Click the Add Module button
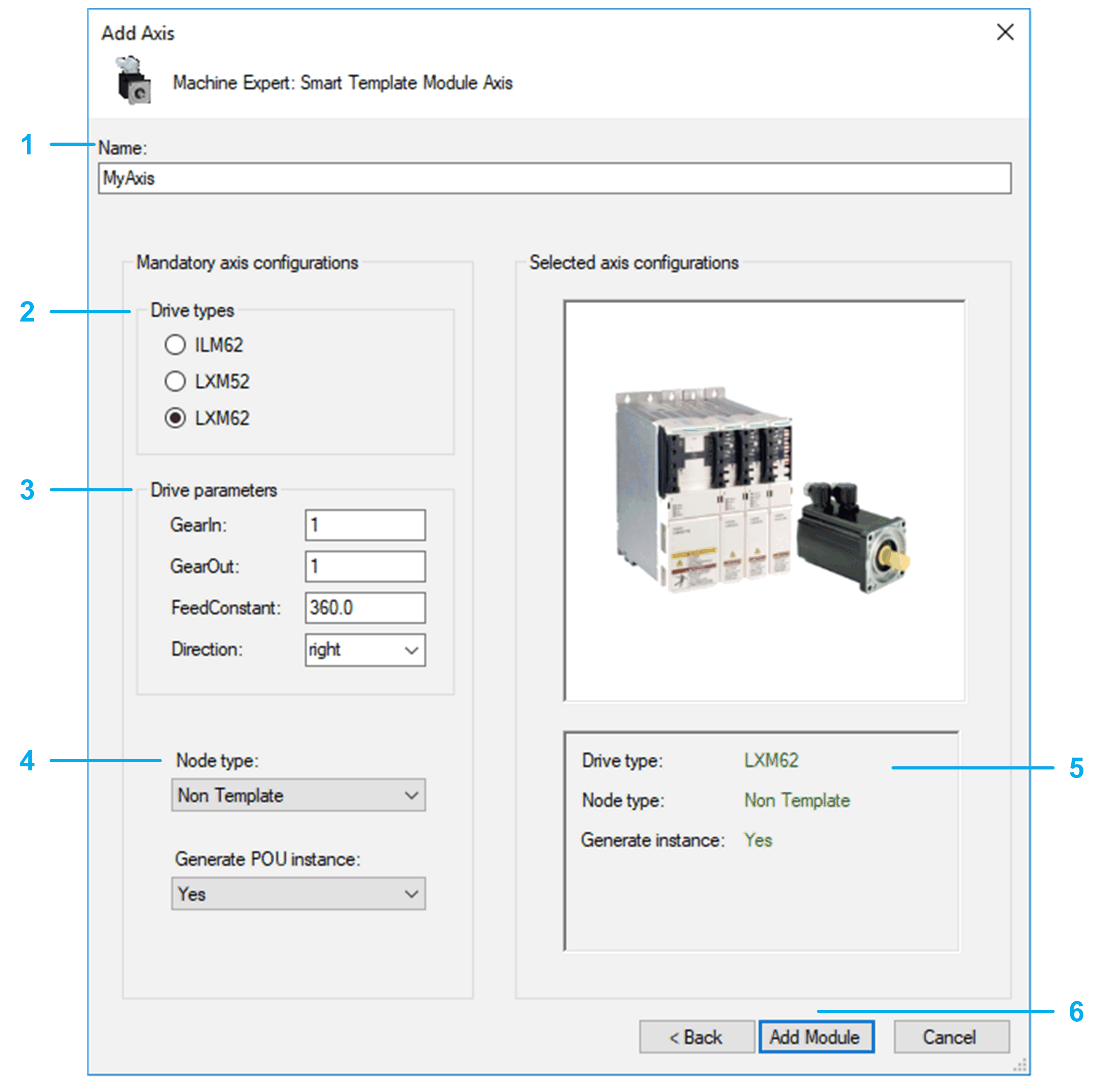The width and height of the screenshot is (1106, 1092). [816, 1037]
